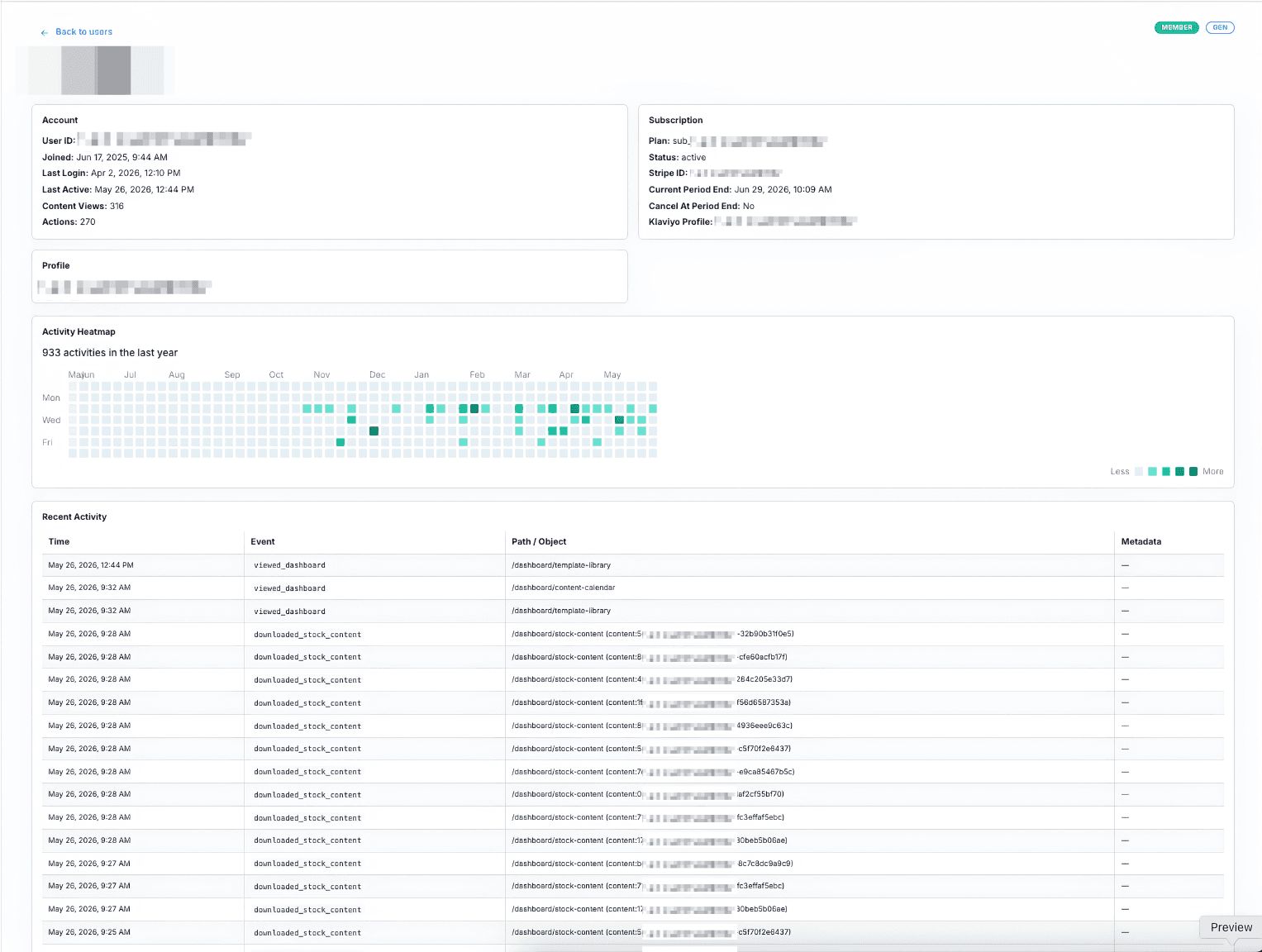The width and height of the screenshot is (1262, 952).
Task: Click the 'Current Period End: Jun 29, 2026' line
Action: pos(740,189)
